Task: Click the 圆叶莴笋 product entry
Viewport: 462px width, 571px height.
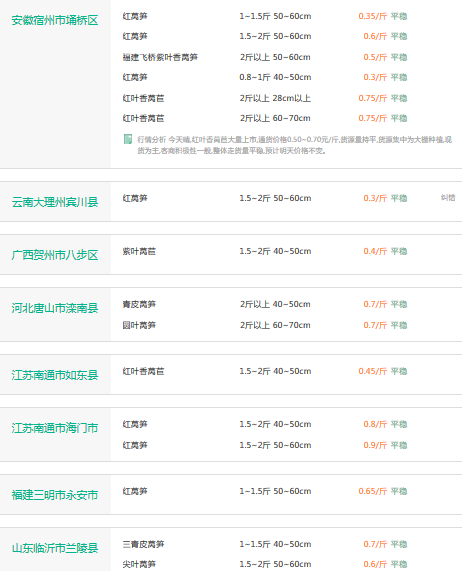Action: [x=139, y=325]
